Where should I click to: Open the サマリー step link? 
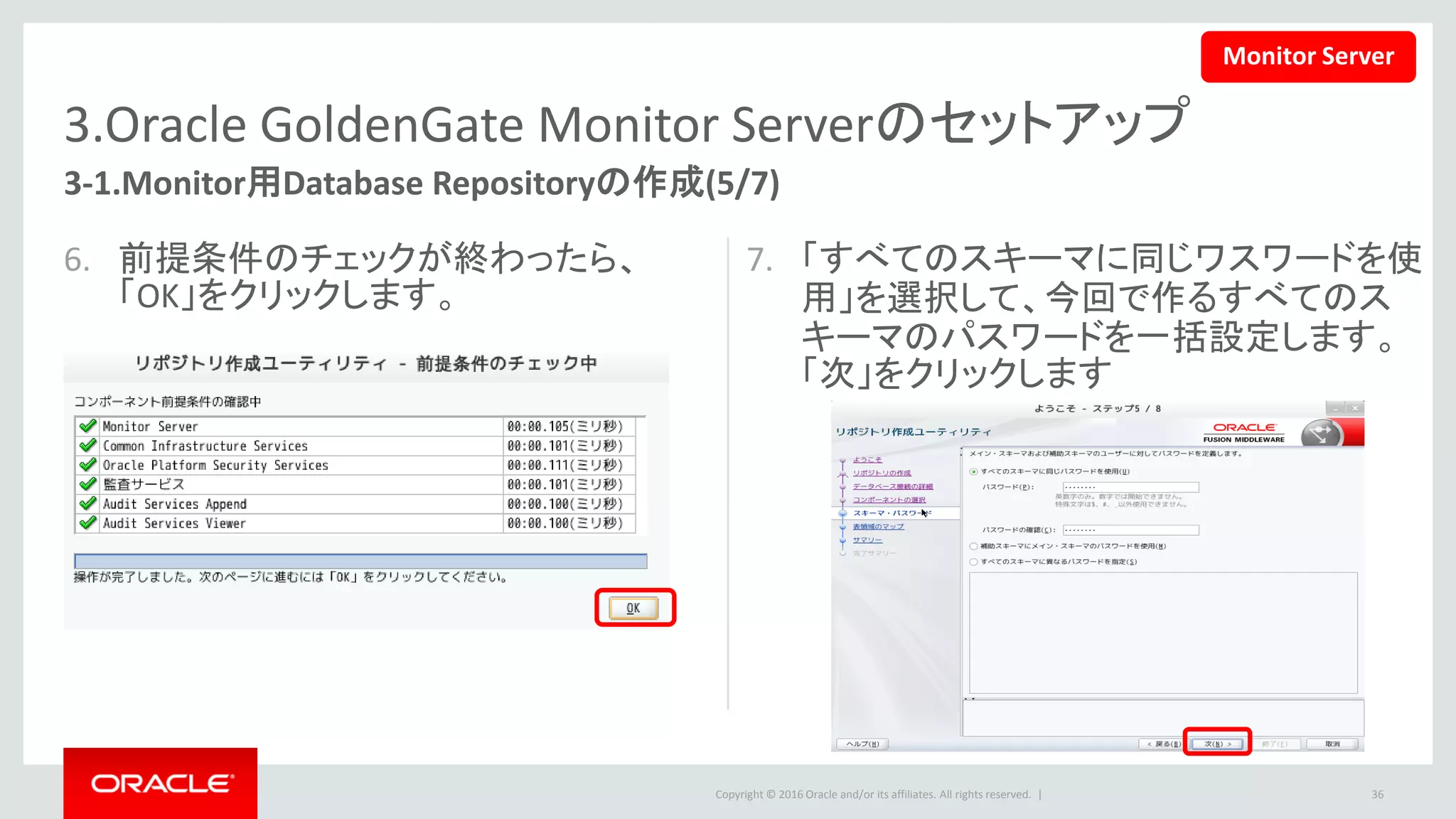(867, 540)
